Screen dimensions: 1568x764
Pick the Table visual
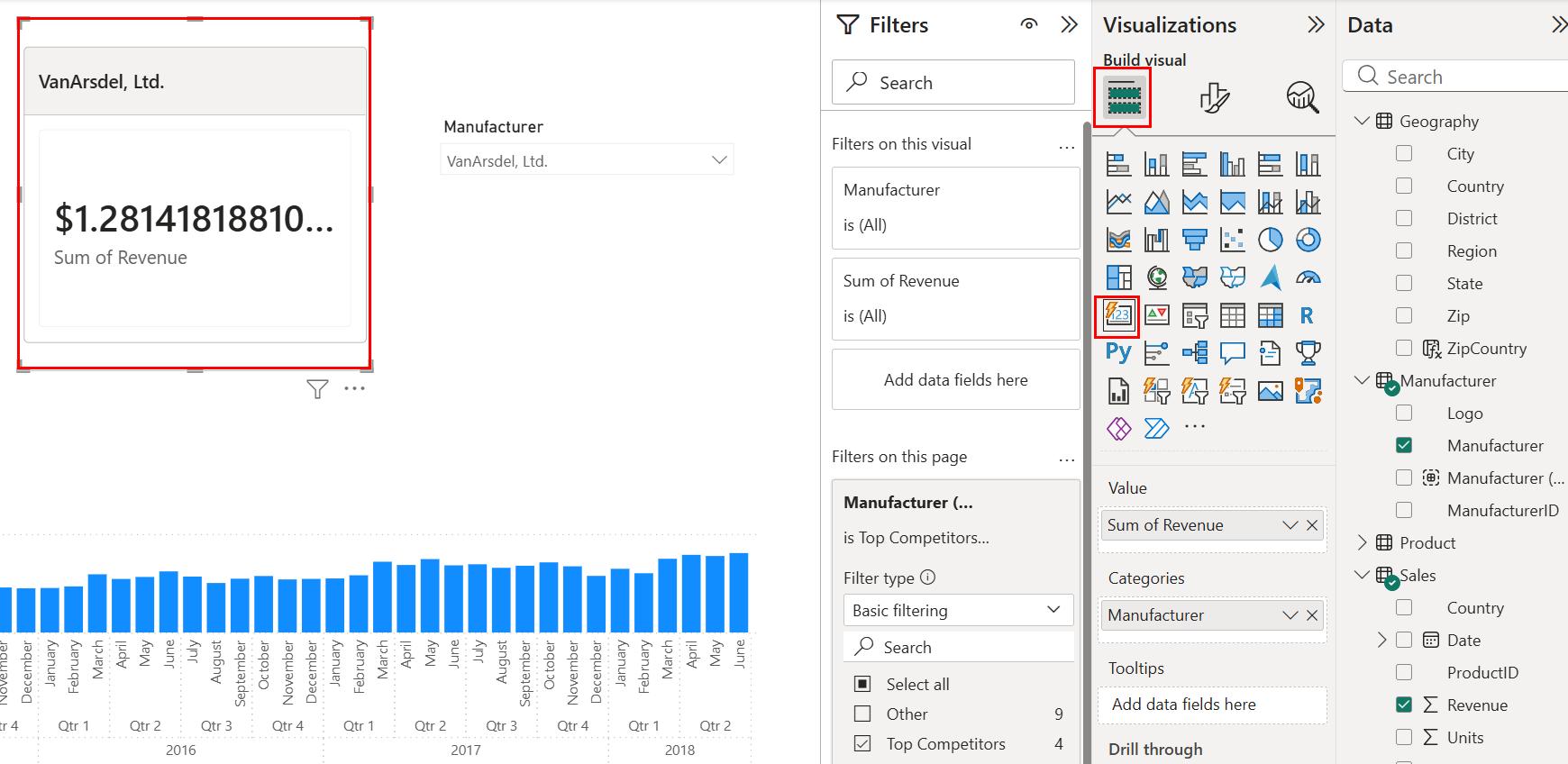point(1232,315)
